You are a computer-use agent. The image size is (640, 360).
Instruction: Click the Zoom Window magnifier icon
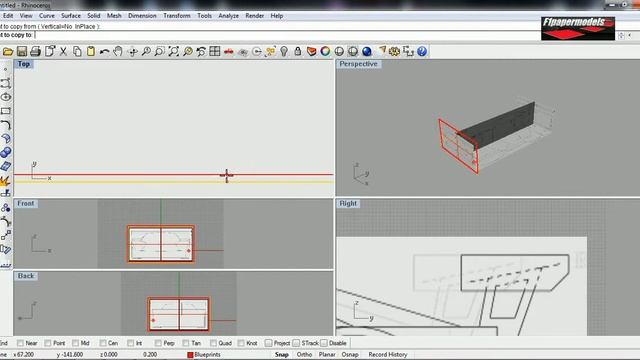(x=160, y=51)
